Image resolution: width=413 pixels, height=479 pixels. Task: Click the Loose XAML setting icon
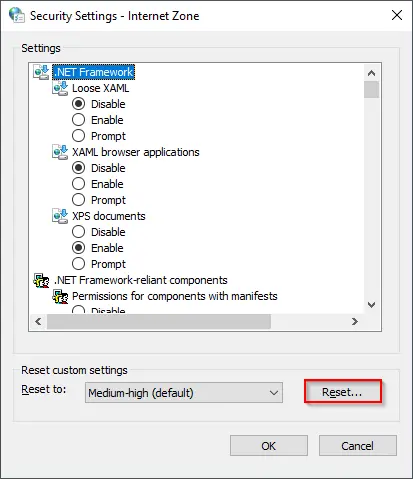(x=60, y=88)
